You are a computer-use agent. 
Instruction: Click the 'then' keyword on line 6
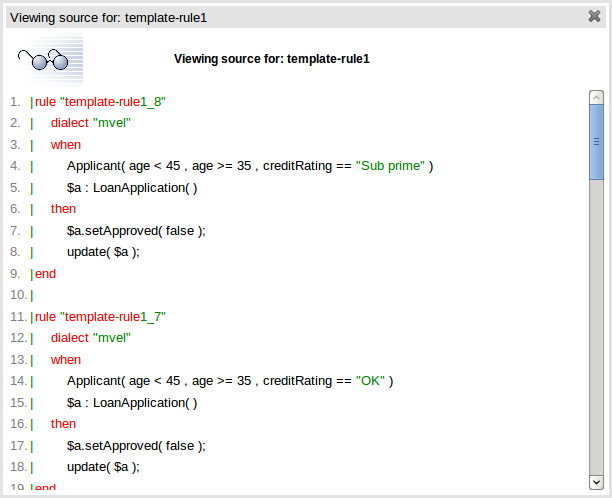click(63, 209)
